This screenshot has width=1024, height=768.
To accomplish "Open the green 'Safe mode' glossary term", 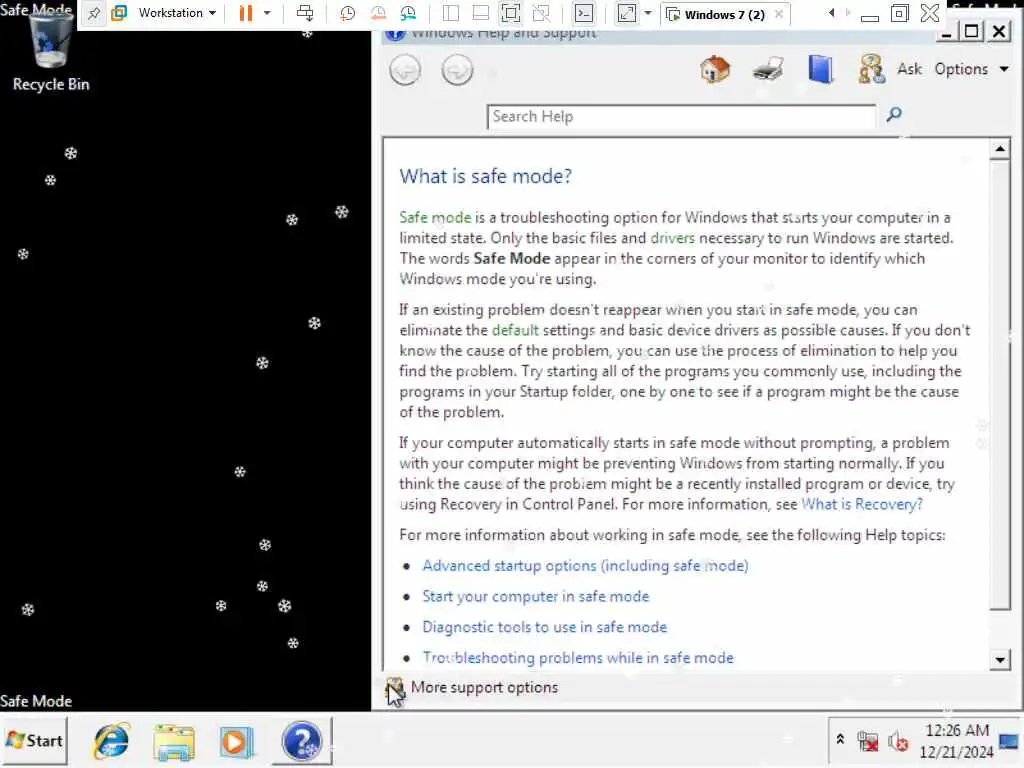I will (x=435, y=217).
